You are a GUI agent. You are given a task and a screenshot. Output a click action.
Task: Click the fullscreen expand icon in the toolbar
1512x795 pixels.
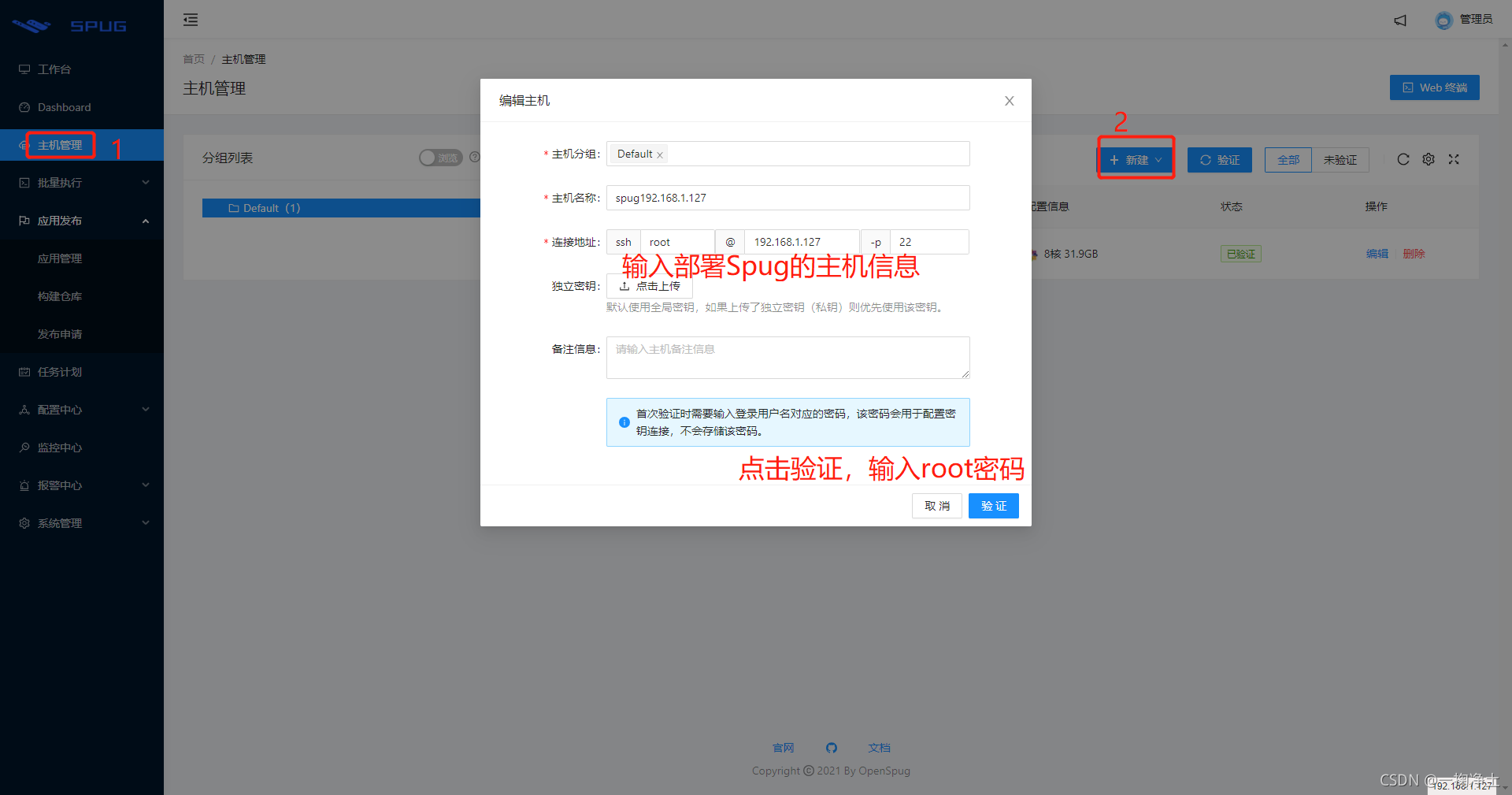pyautogui.click(x=1454, y=159)
